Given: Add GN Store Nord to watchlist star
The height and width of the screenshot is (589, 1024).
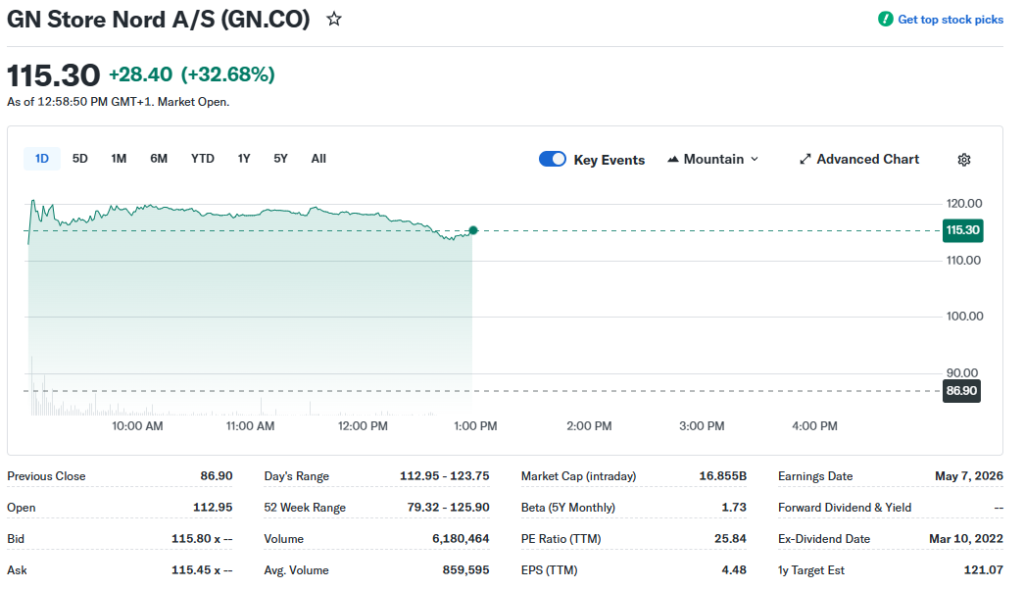Looking at the screenshot, I should (334, 19).
